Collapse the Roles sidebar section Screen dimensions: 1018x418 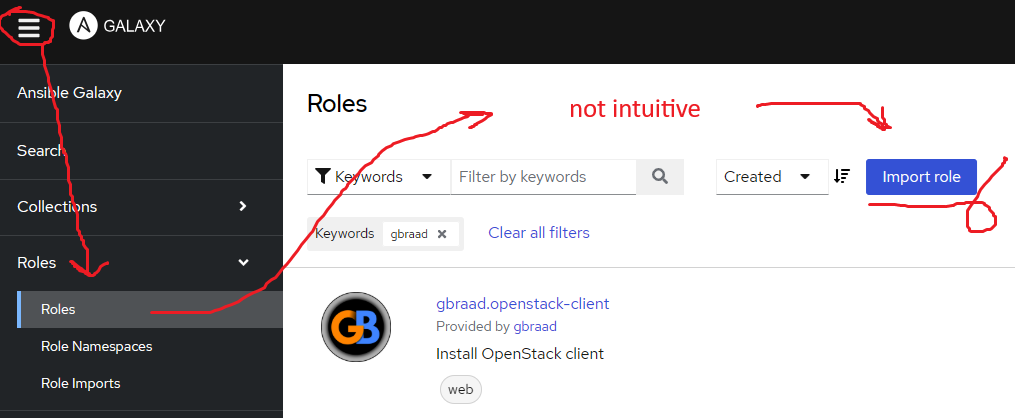[x=142, y=263]
